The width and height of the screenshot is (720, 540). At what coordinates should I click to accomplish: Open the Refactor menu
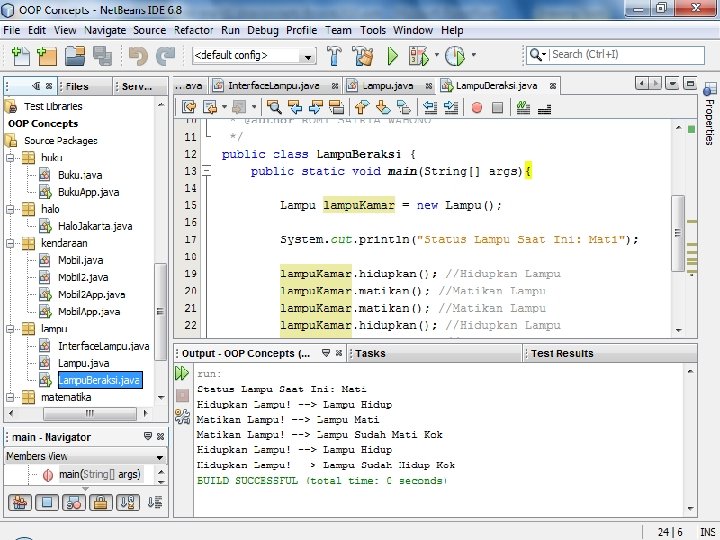pyautogui.click(x=193, y=30)
